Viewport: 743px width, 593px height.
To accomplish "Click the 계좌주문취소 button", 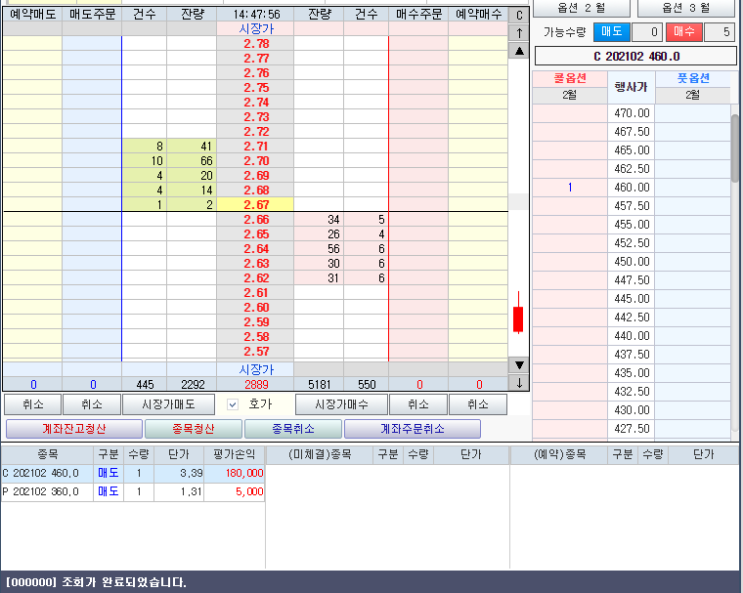I will pos(412,429).
